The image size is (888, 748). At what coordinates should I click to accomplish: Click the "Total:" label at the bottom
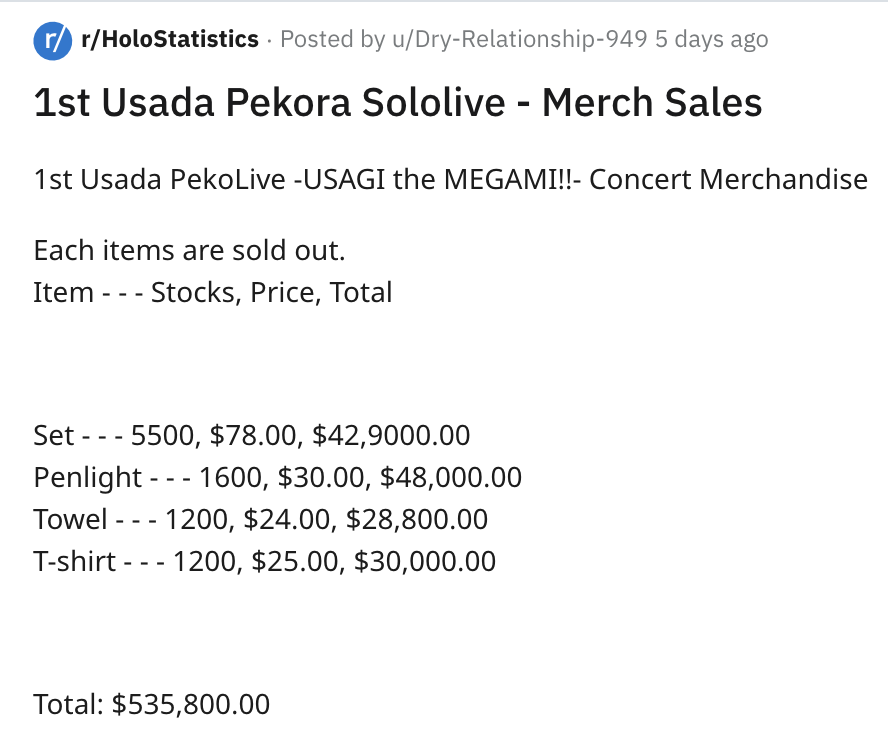point(68,704)
